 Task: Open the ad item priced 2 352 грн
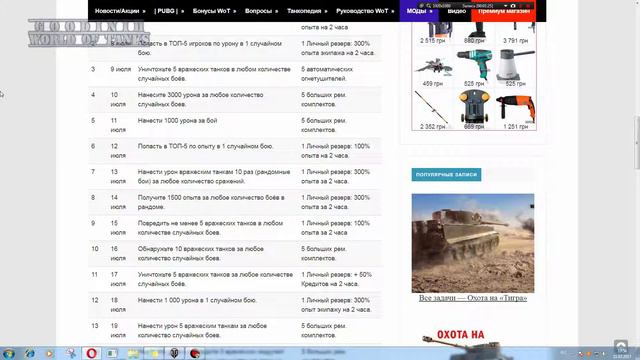(x=433, y=110)
